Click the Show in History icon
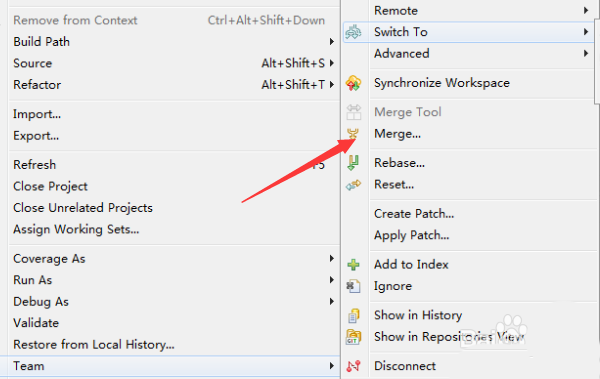This screenshot has height=379, width=600. pos(353,315)
